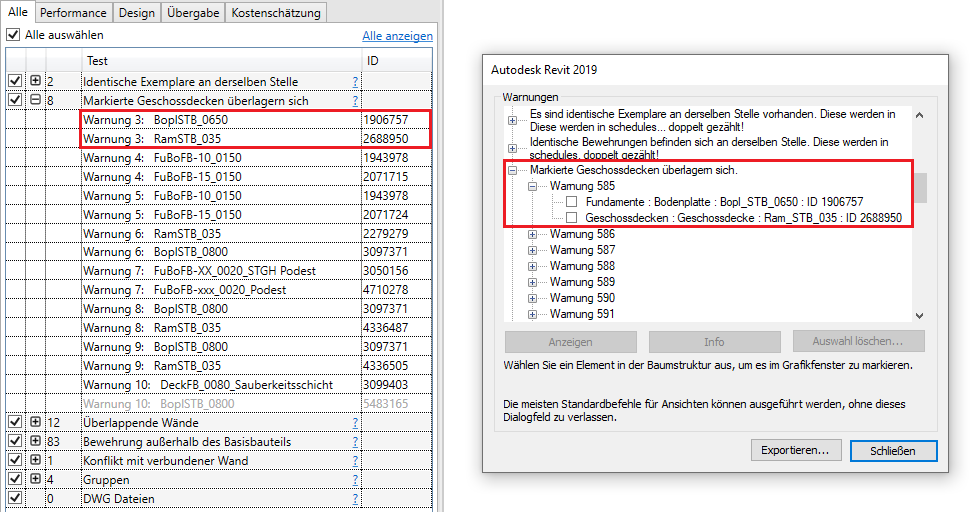Switch to the Performance tab
This screenshot has height=512, width=979.
[75, 13]
